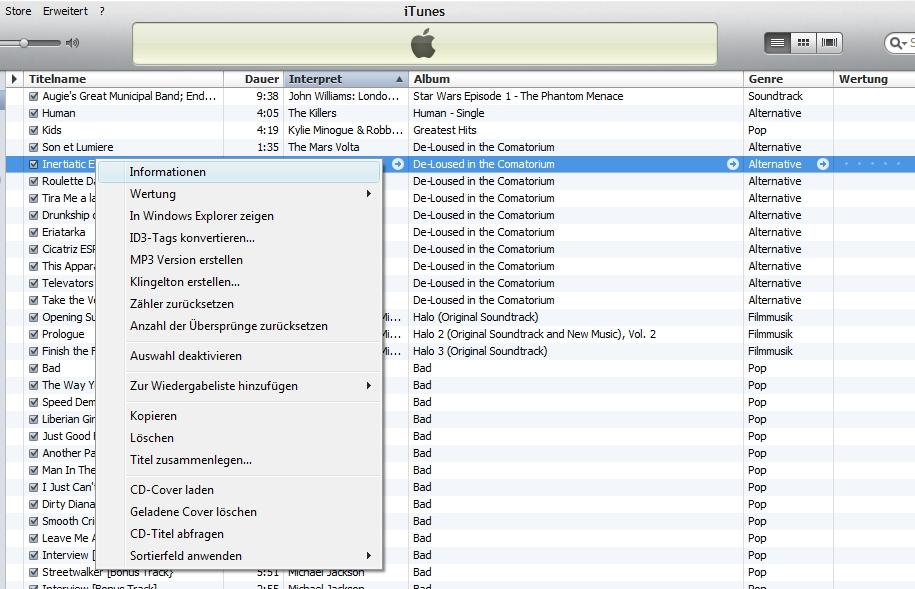Click the speaker volume icon

pyautogui.click(x=72, y=43)
